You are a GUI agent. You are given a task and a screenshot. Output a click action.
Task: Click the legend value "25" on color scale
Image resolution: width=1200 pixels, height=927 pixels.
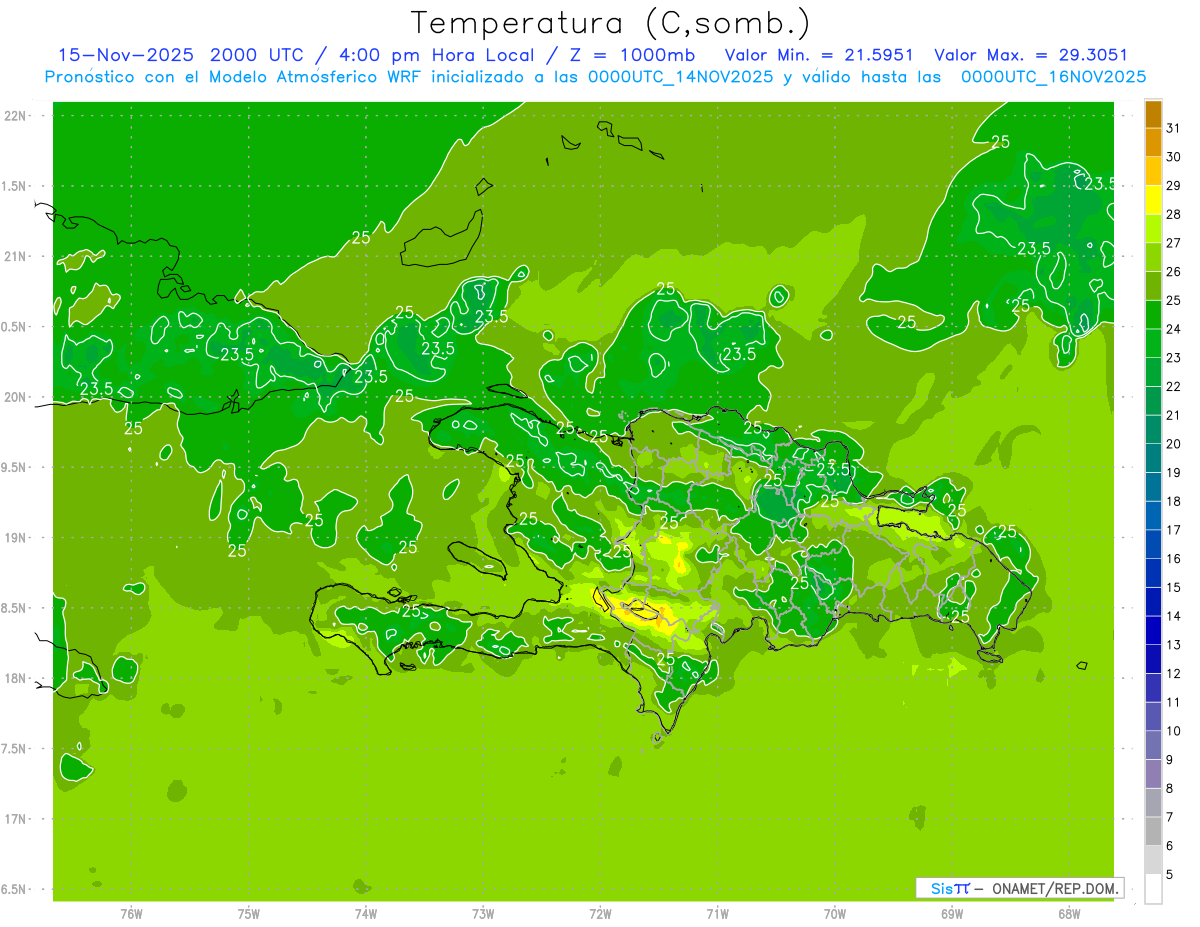point(1174,300)
